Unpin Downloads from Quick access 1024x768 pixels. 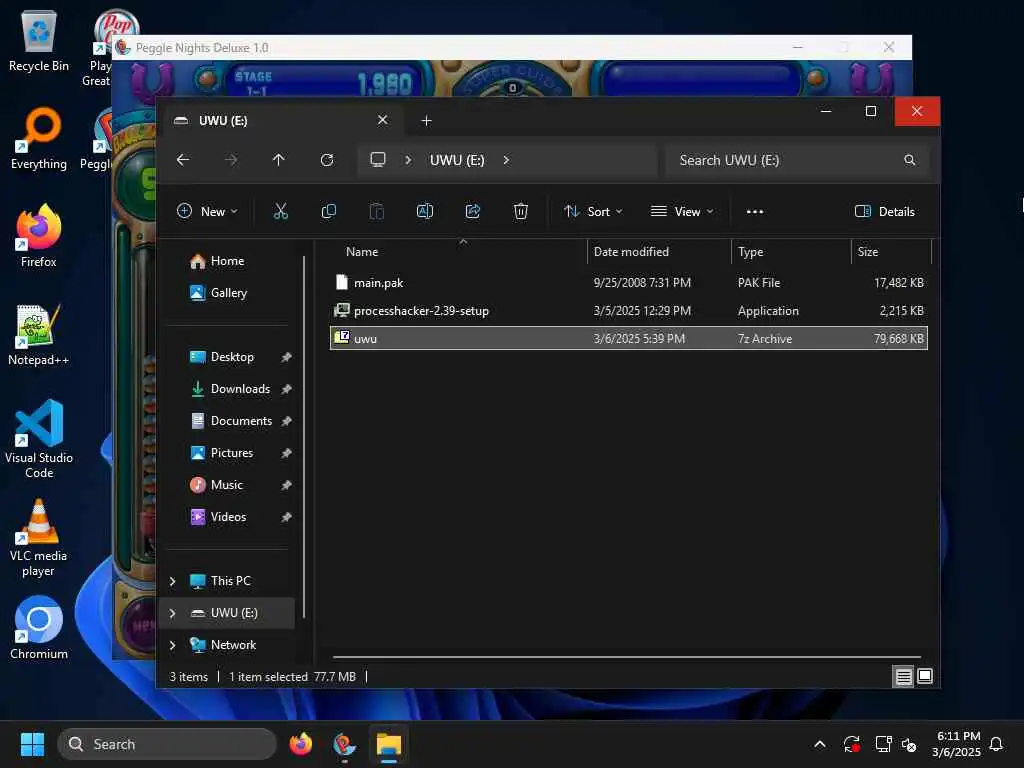(286, 389)
